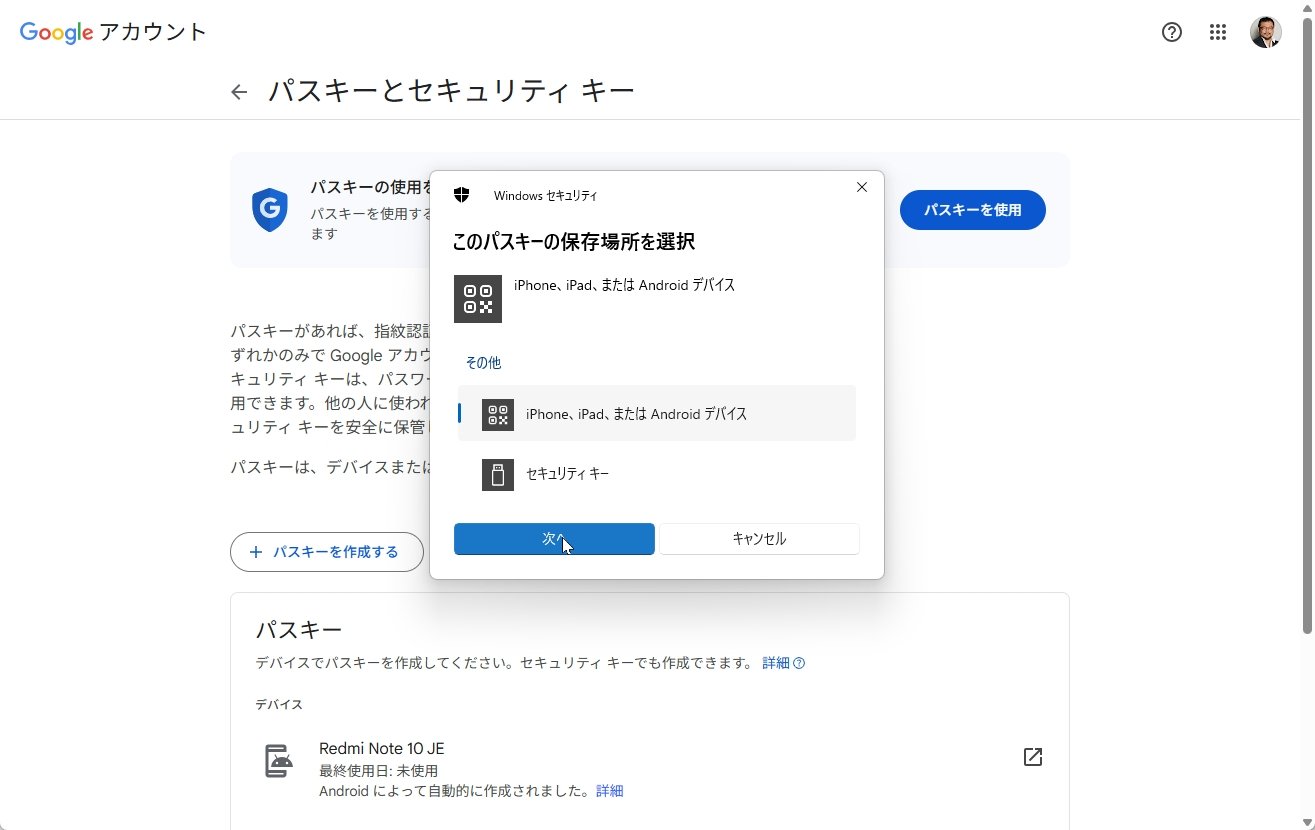Image resolution: width=1315 pixels, height=830 pixels.
Task: Click the その他 heading in dialog
Action: click(483, 363)
